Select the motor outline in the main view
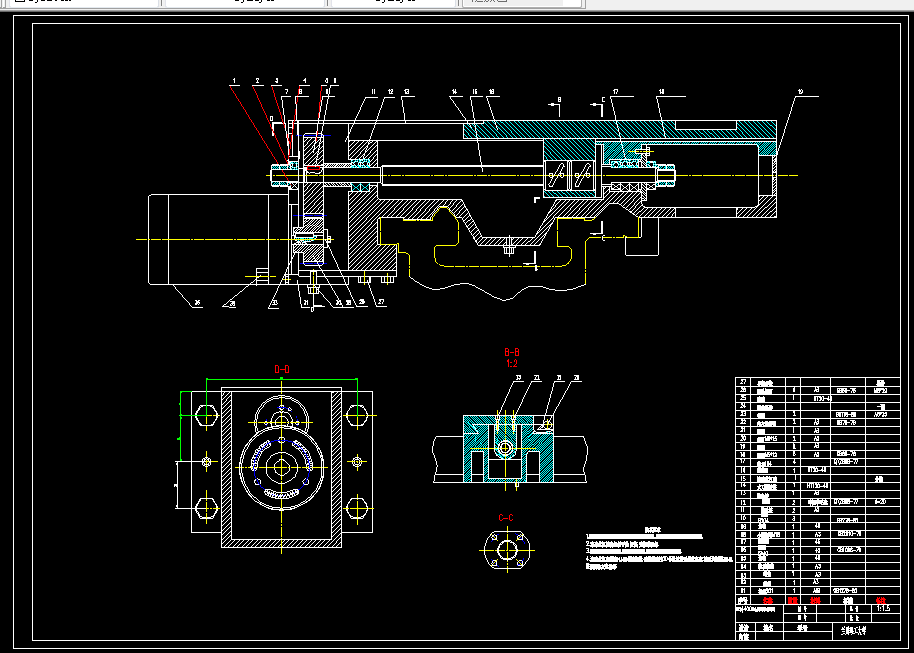 click(x=219, y=240)
